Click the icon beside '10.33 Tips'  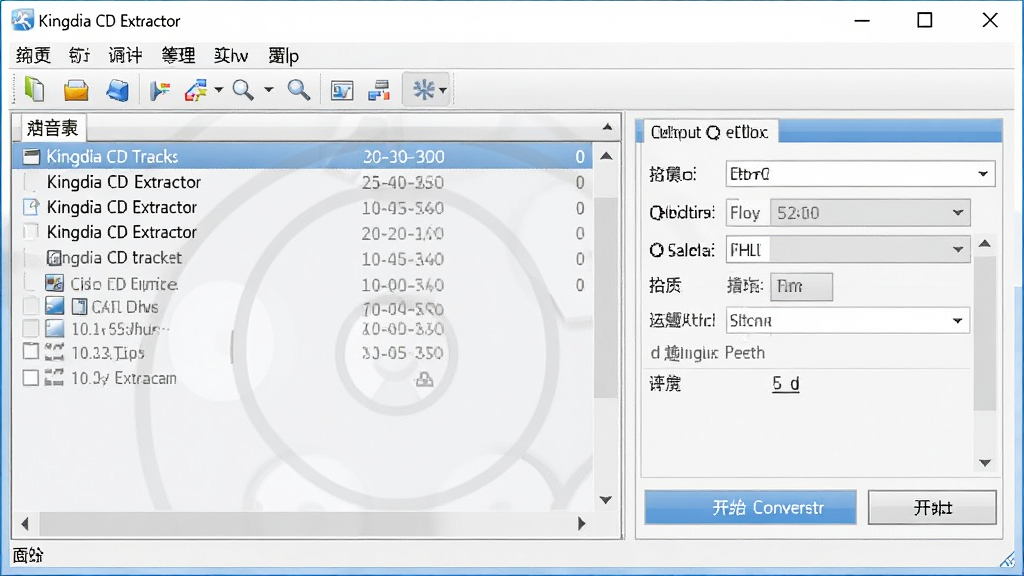point(54,352)
